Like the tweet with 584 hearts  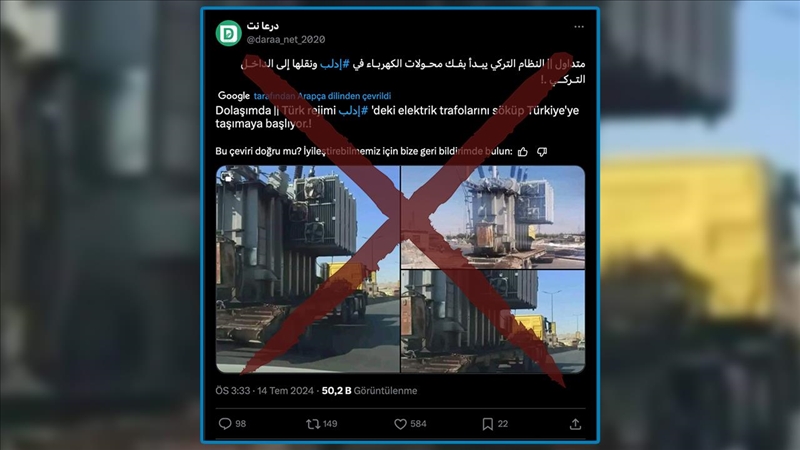tap(401, 424)
